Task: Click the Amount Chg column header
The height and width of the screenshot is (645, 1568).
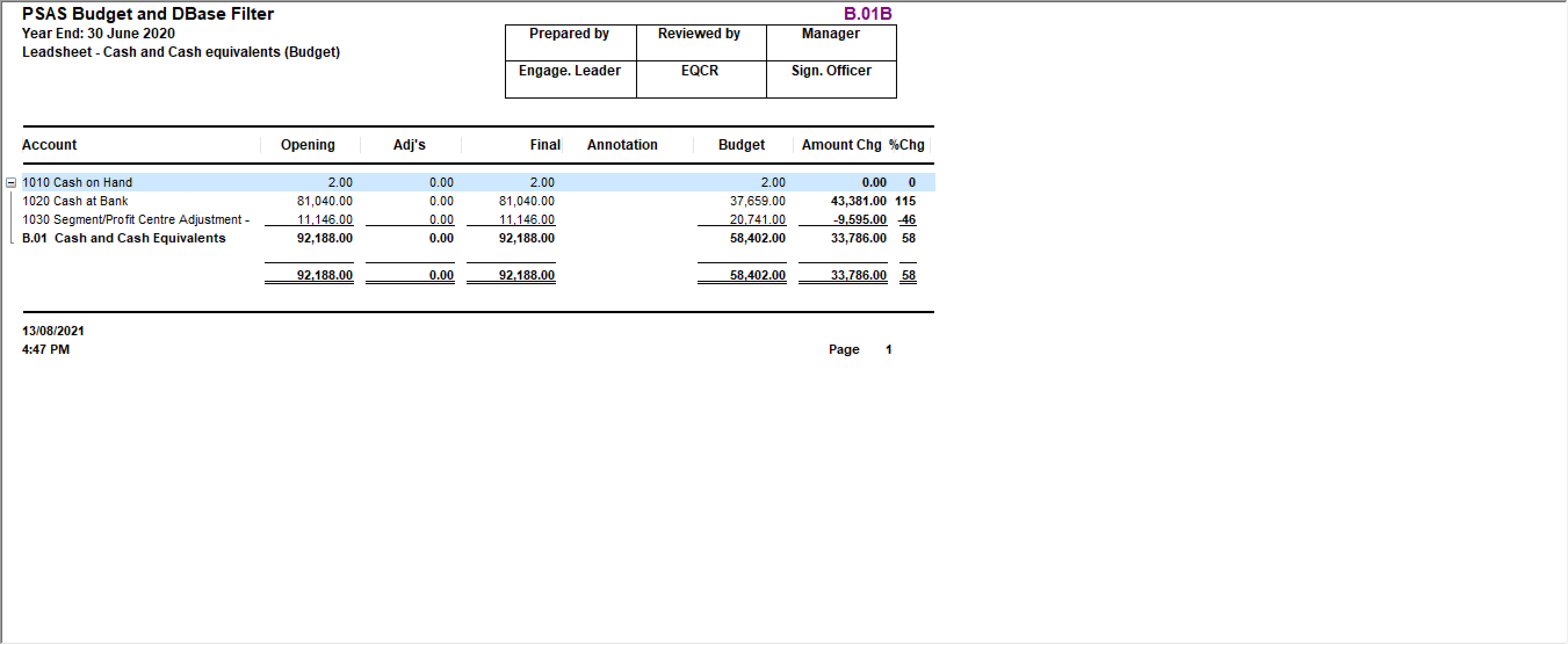Action: [841, 145]
